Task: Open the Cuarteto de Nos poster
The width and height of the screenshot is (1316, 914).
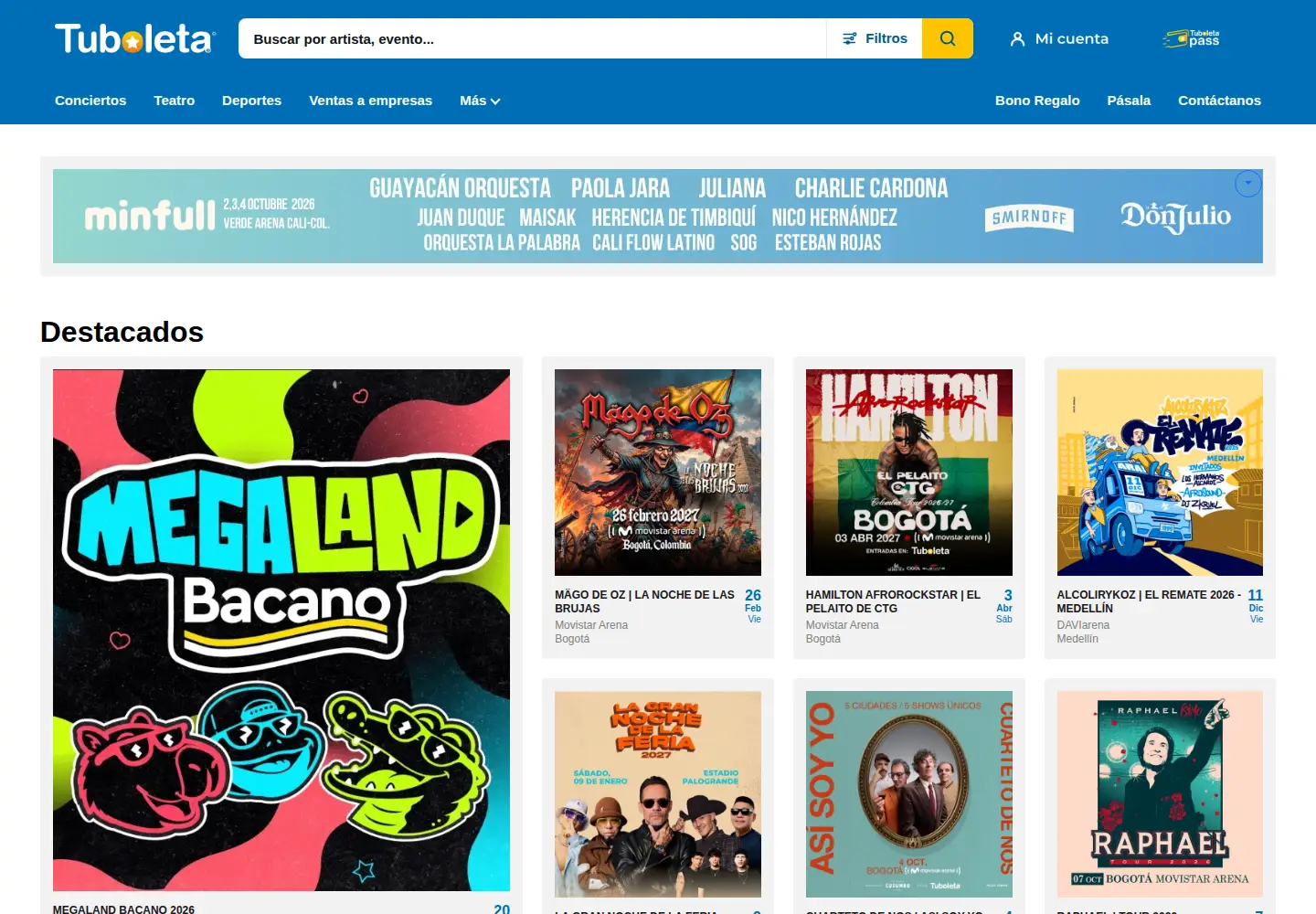Action: pos(909,794)
